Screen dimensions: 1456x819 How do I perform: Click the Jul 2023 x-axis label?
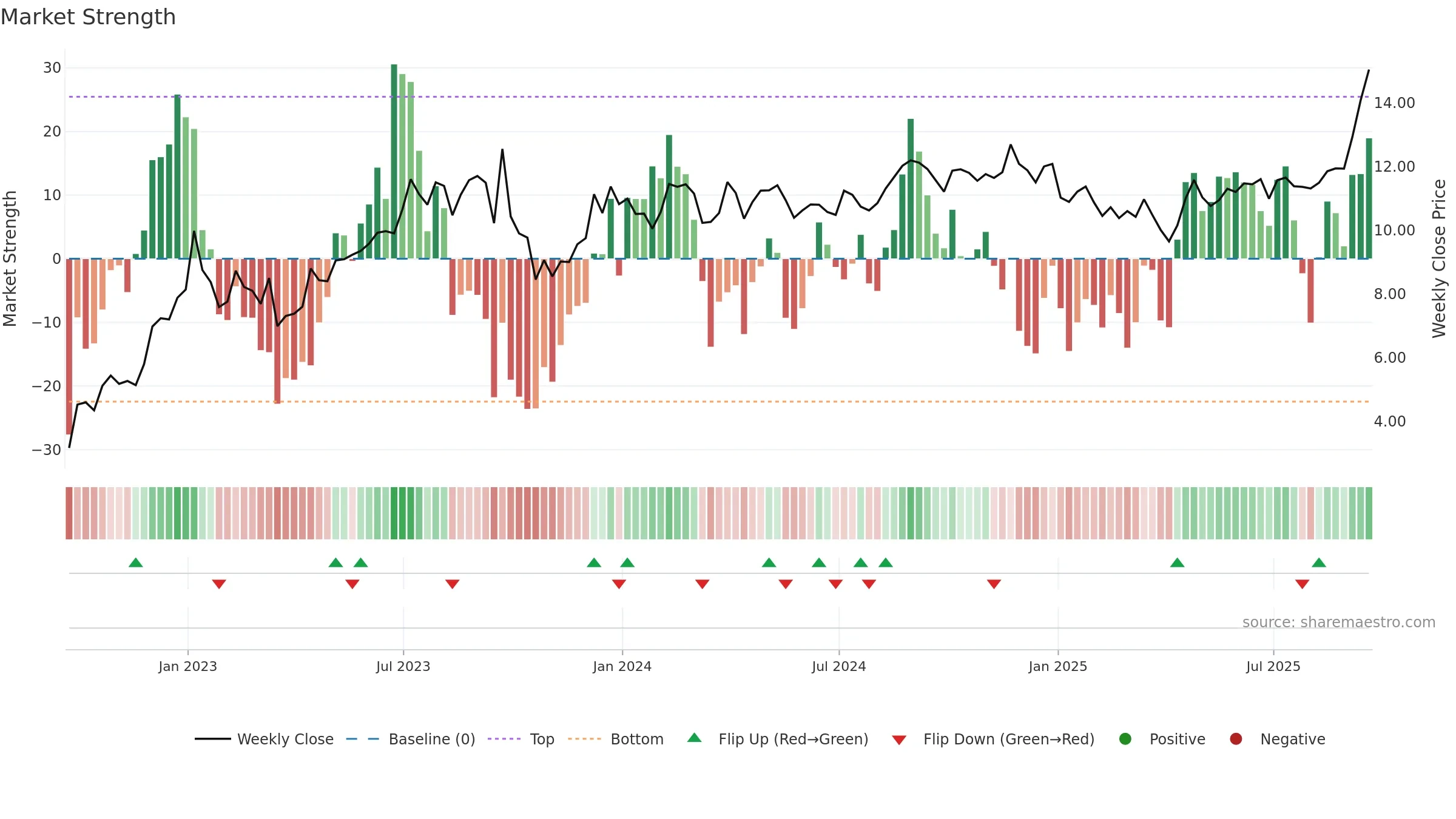coord(403,666)
